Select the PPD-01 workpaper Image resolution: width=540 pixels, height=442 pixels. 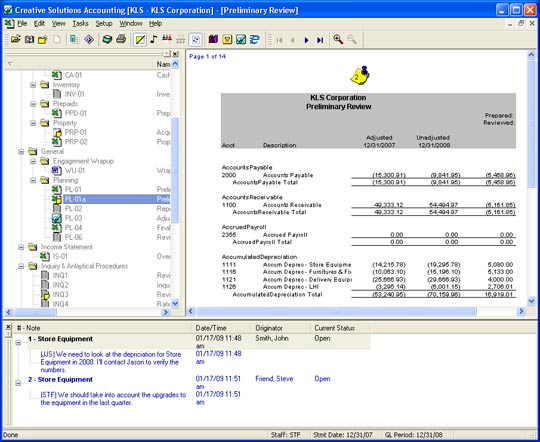point(75,113)
